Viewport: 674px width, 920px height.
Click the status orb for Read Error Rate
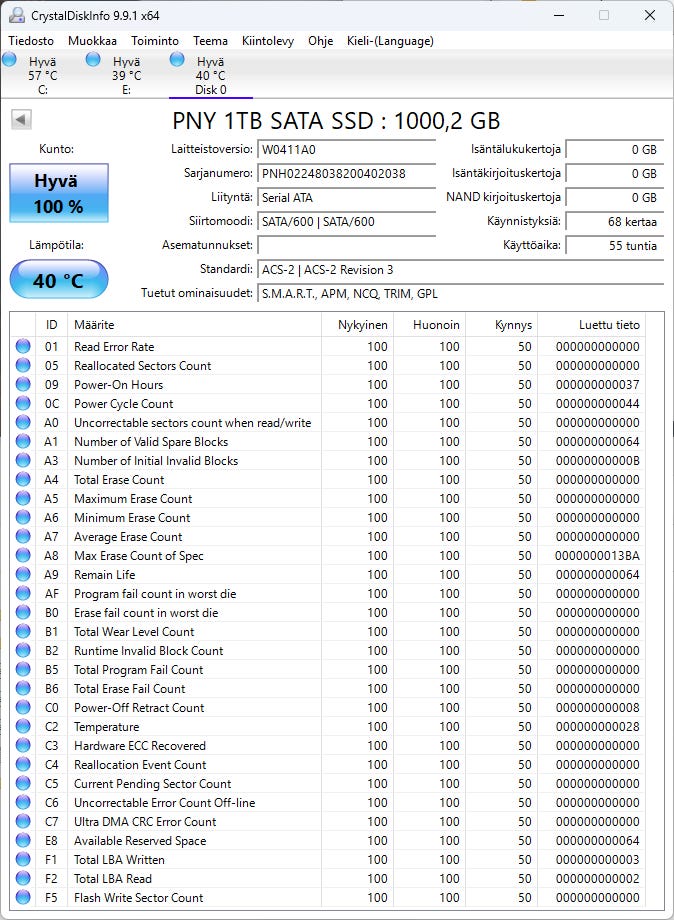pos(23,346)
